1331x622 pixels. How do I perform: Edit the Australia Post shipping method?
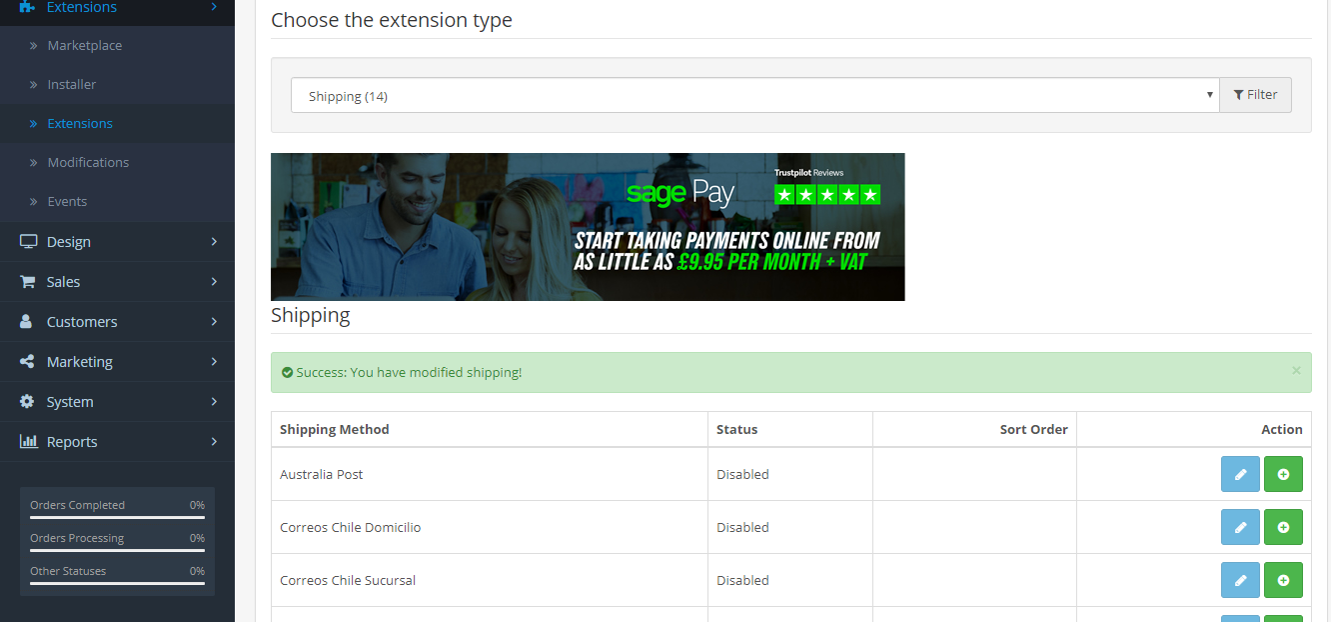[1240, 474]
